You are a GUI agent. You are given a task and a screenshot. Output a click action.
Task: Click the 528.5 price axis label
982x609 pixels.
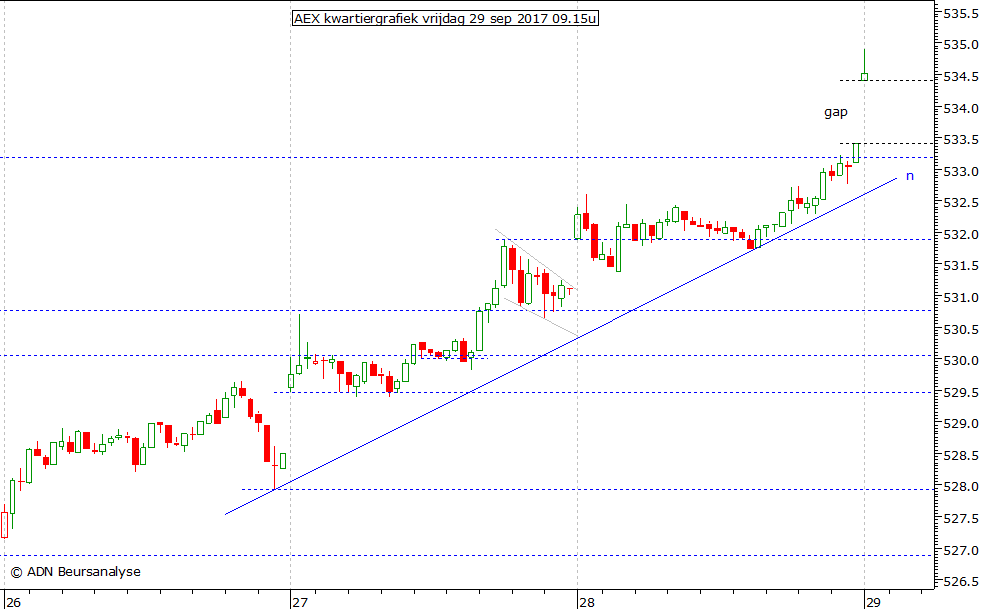click(x=961, y=455)
